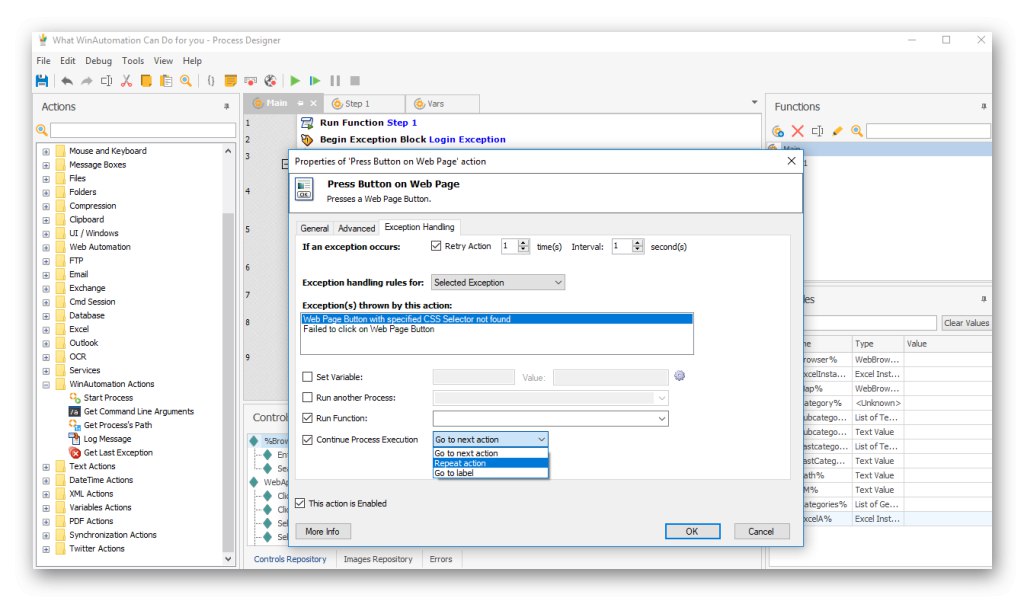Click the Paste clipboard icon in the toolbar
Screen dimensions: 1024x601
point(166,81)
